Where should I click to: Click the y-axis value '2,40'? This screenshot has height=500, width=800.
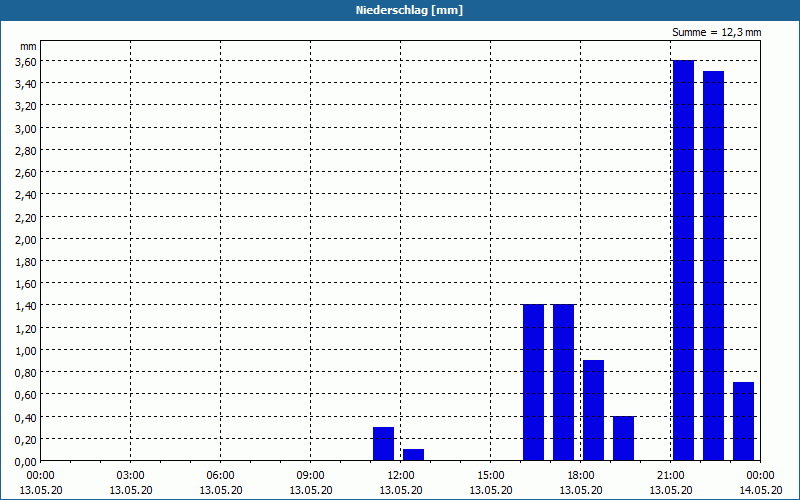tap(26, 195)
